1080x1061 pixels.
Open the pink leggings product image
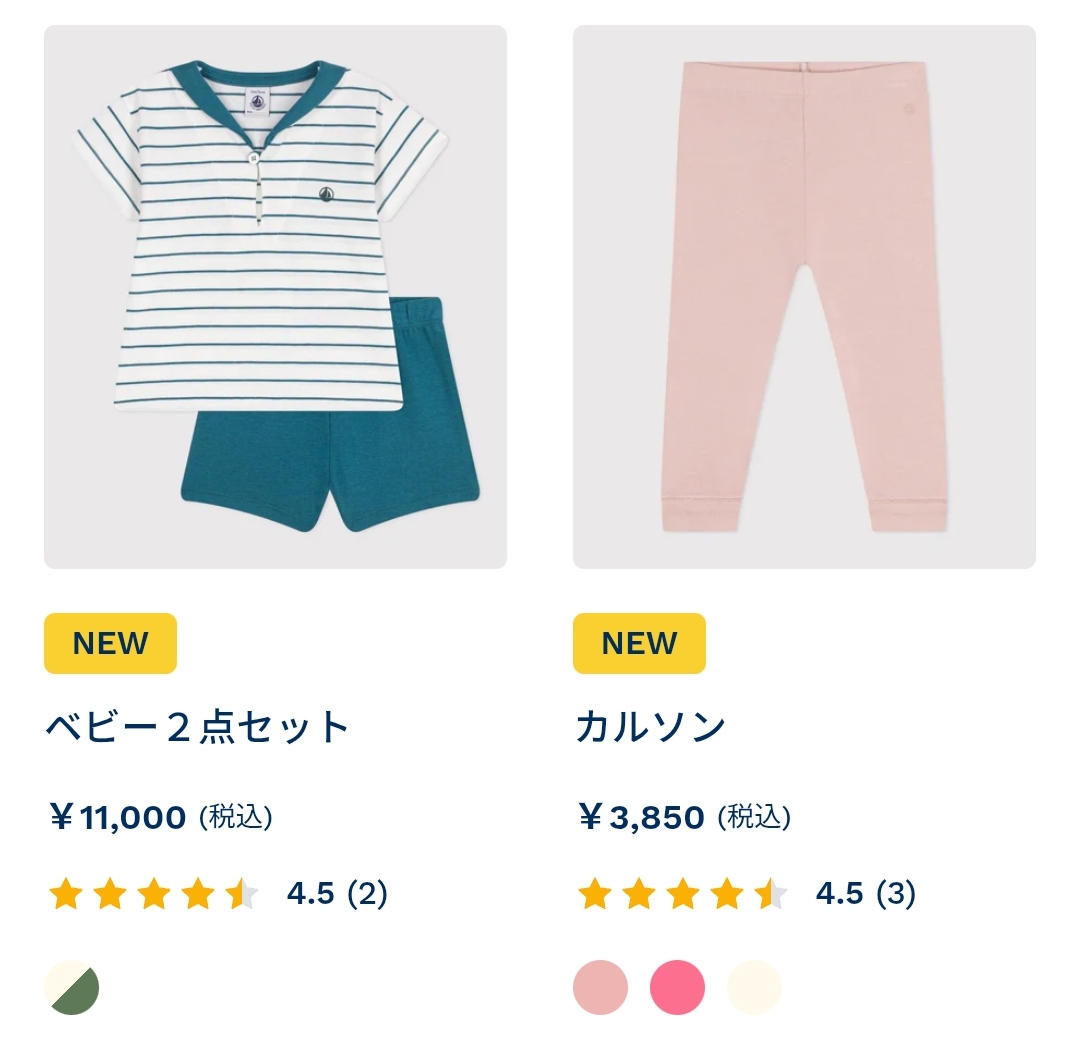[x=804, y=297]
